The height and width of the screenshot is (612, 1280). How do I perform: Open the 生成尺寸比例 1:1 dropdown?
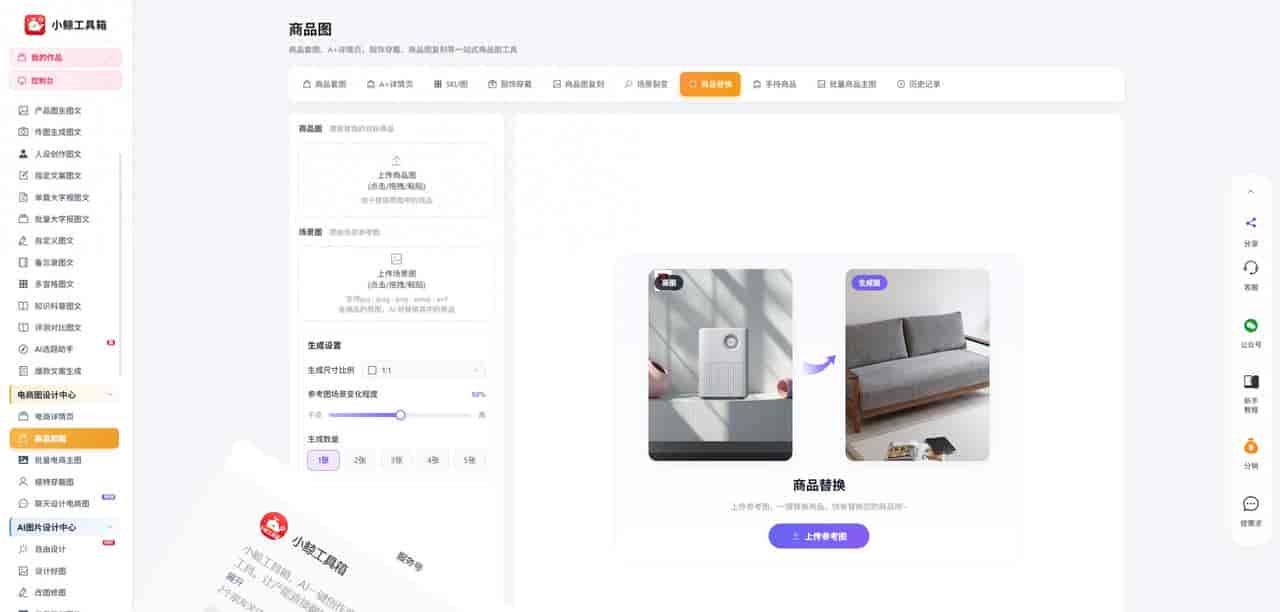coord(423,370)
